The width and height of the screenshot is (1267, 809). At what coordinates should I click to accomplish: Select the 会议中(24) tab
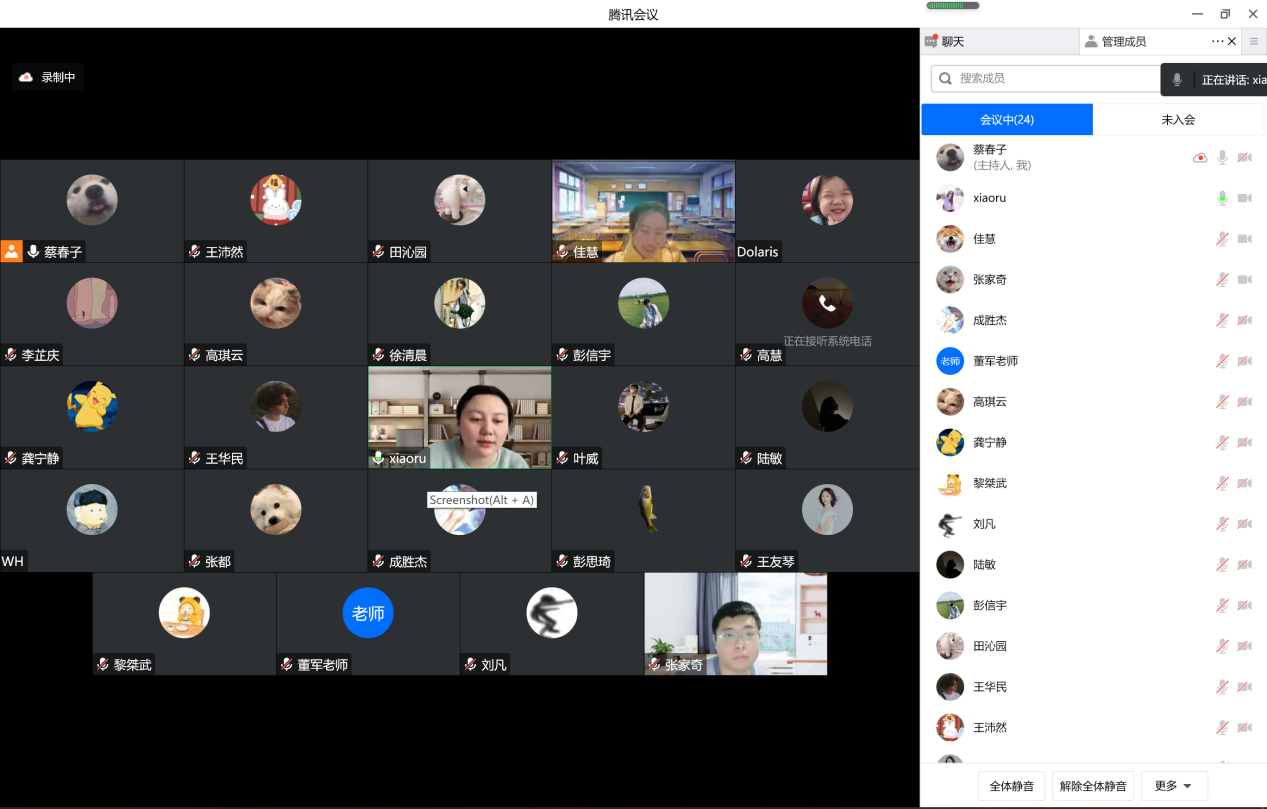1006,119
